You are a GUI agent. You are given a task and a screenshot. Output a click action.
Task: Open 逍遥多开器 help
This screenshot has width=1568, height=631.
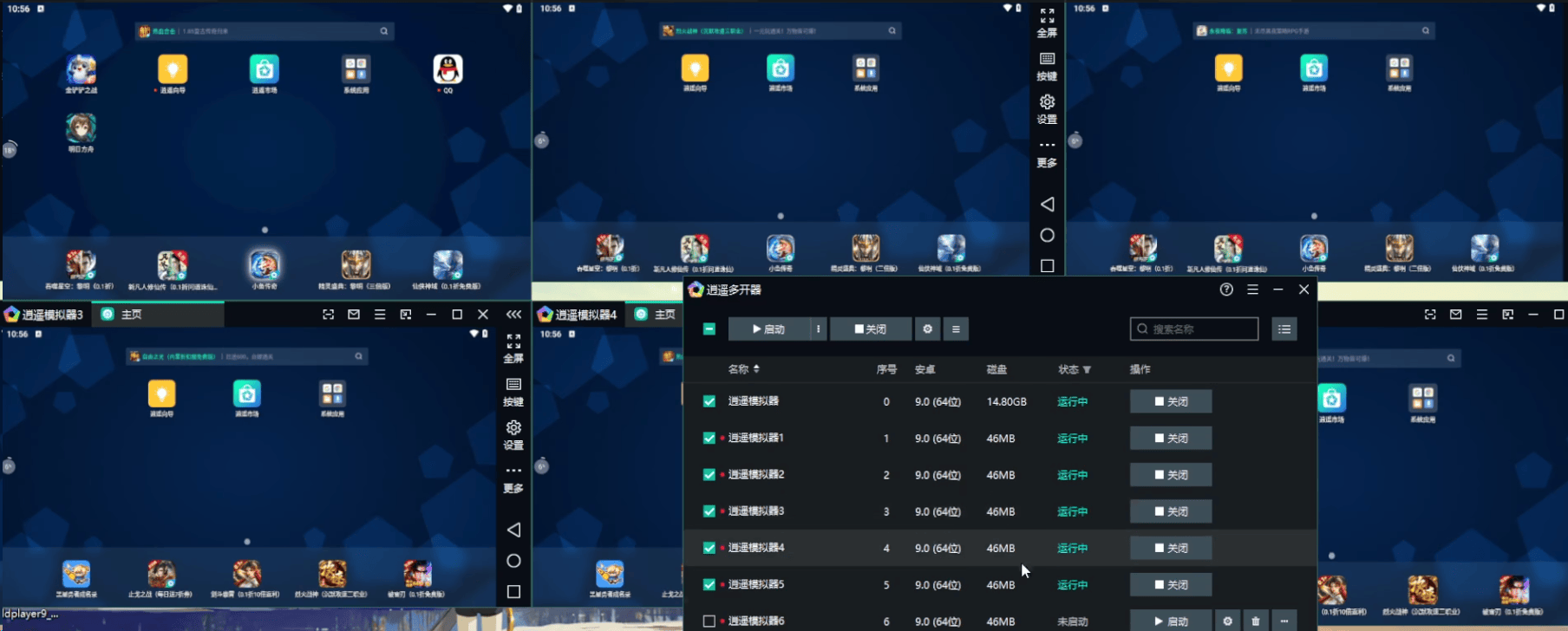[x=1226, y=289]
